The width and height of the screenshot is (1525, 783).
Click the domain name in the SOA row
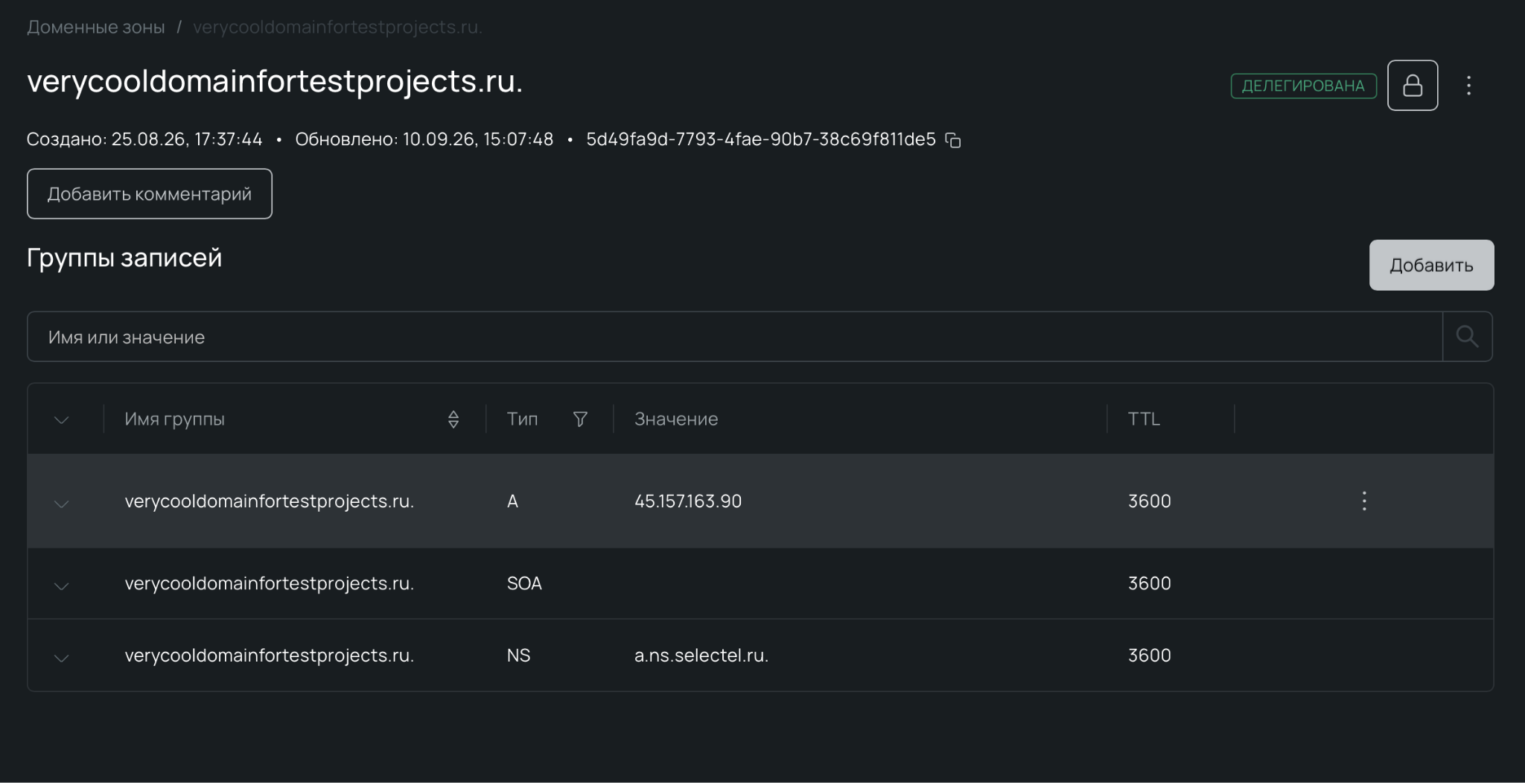click(269, 583)
